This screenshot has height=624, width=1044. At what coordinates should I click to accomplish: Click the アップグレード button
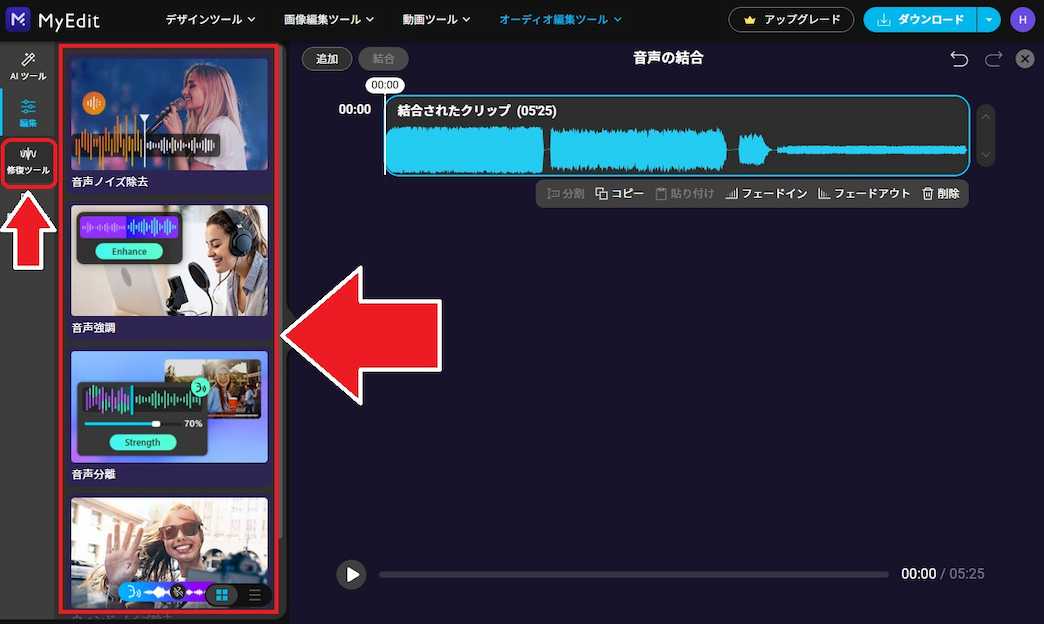(x=791, y=19)
